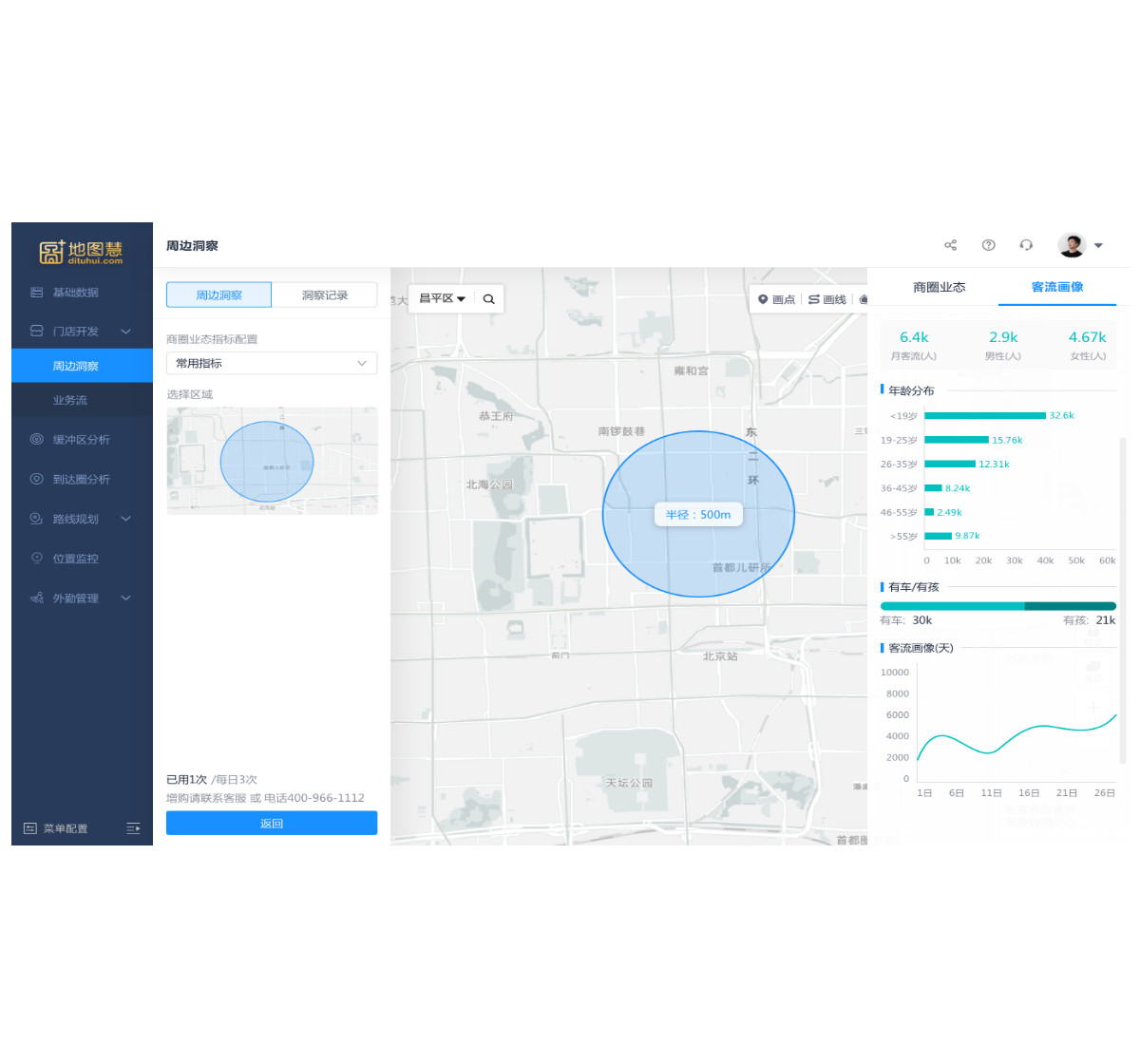The height and width of the screenshot is (1064, 1140).
Task: Open 位置监控 in the sidebar
Action: (76, 559)
